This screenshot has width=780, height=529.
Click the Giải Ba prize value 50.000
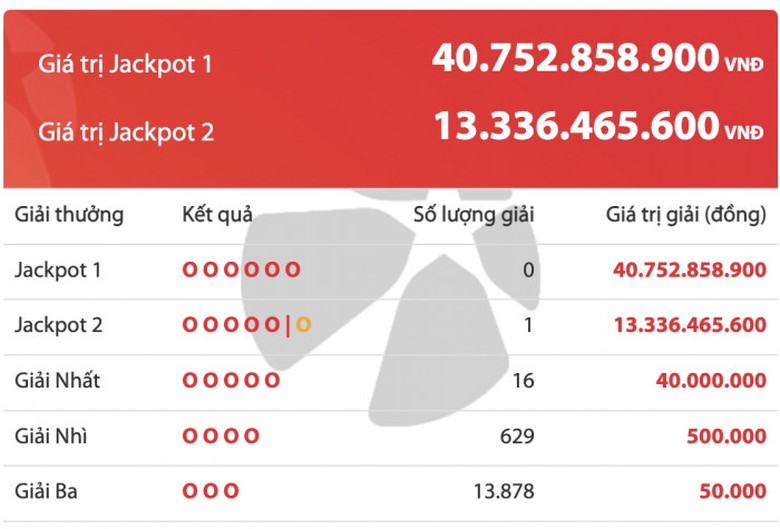[733, 491]
